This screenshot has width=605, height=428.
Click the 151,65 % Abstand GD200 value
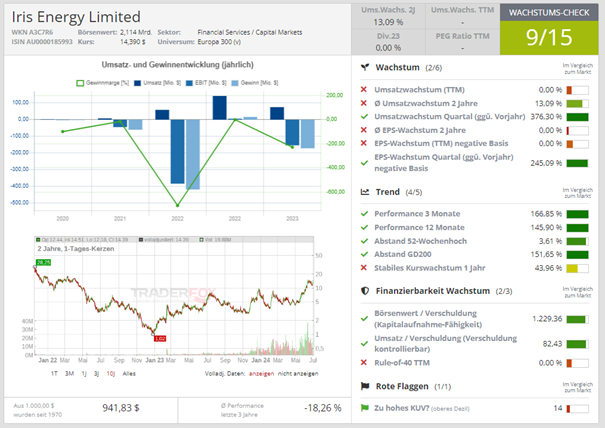(546, 254)
